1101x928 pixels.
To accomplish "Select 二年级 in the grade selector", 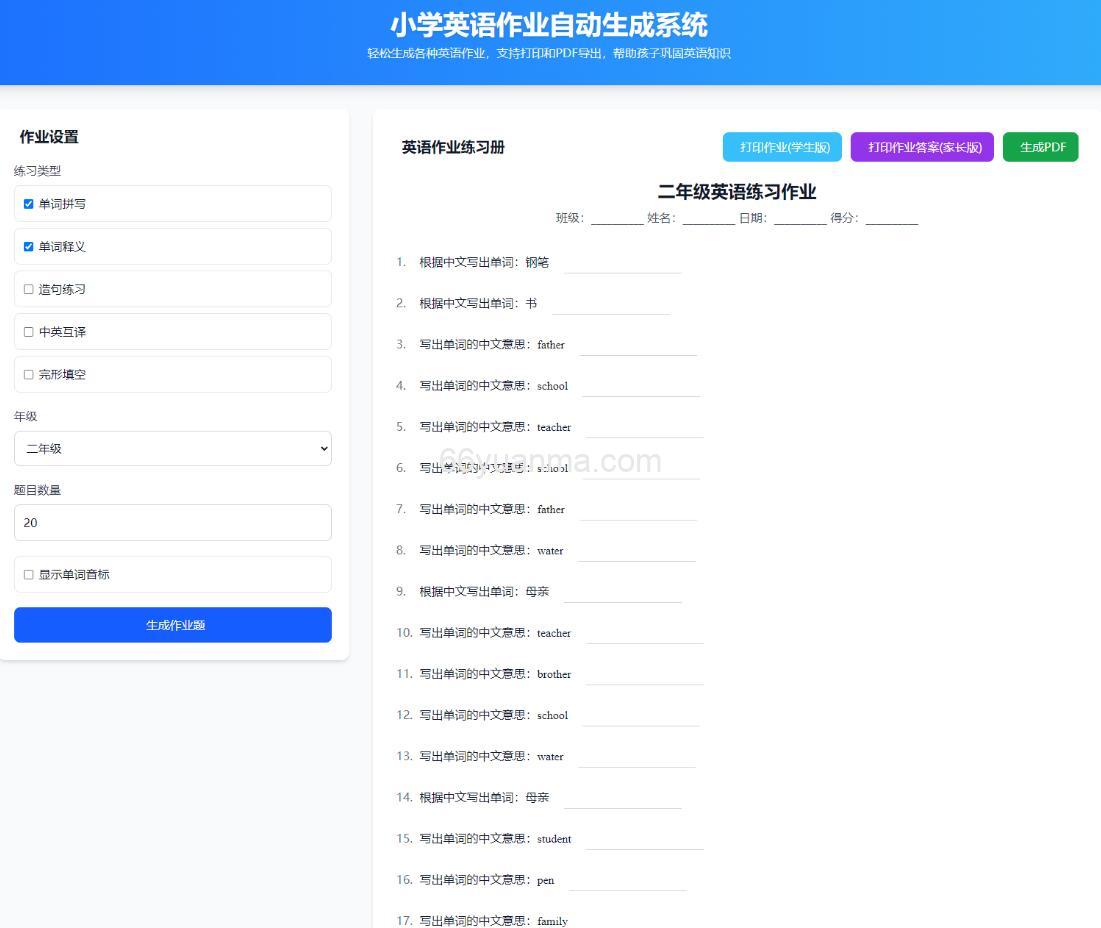I will pos(172,448).
